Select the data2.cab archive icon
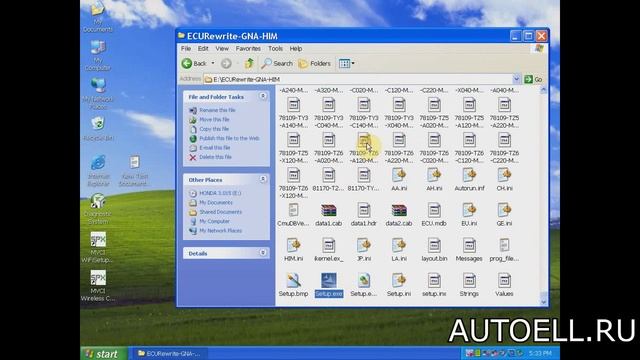The height and width of the screenshot is (360, 640). (399, 211)
